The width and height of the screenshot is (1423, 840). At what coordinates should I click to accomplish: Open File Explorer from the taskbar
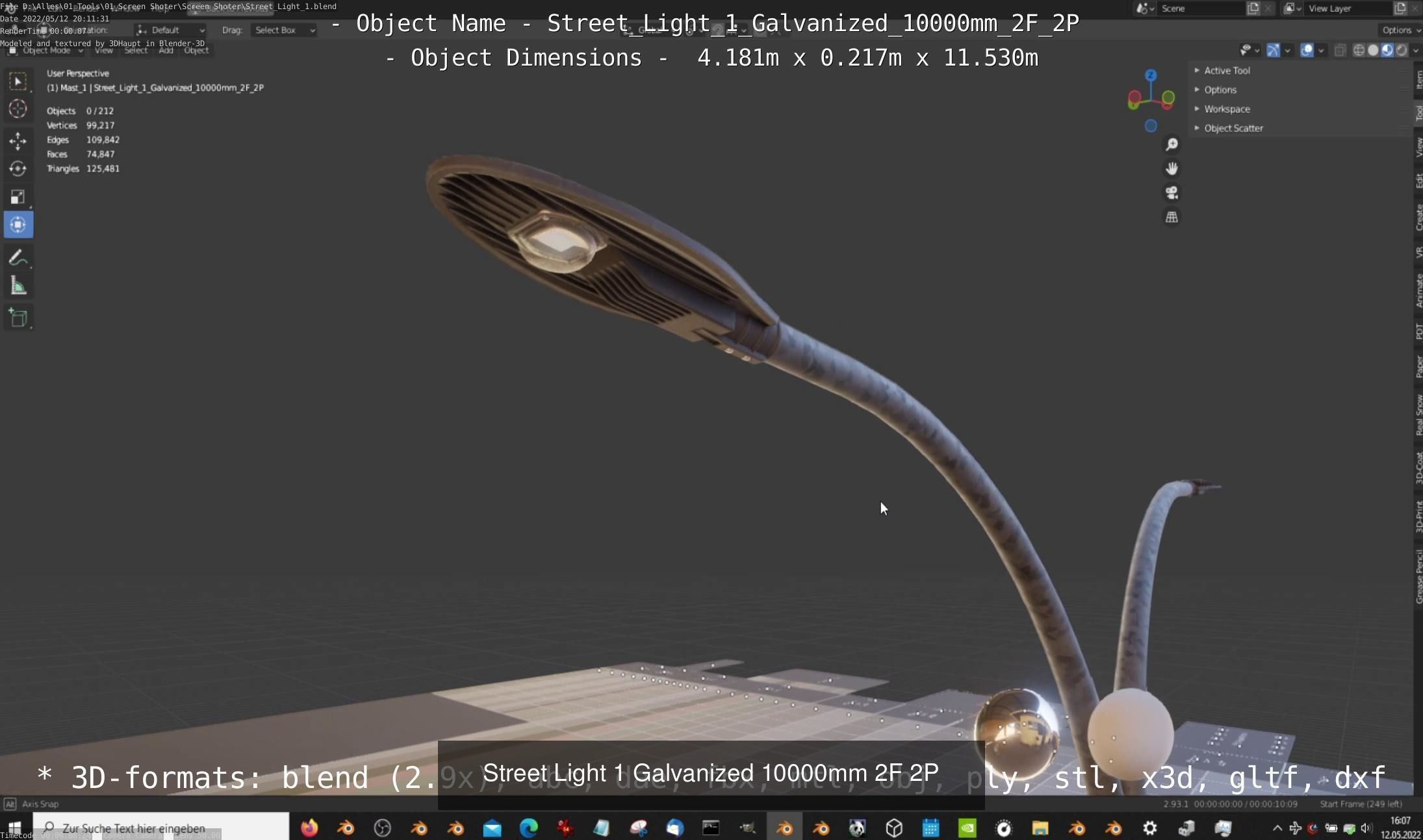[1040, 828]
